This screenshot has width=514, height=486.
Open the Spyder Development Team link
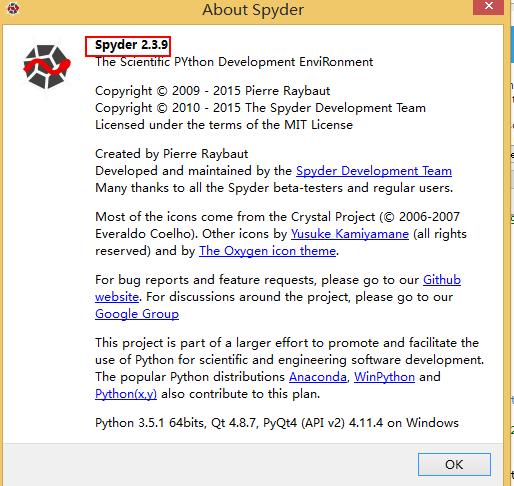374,171
